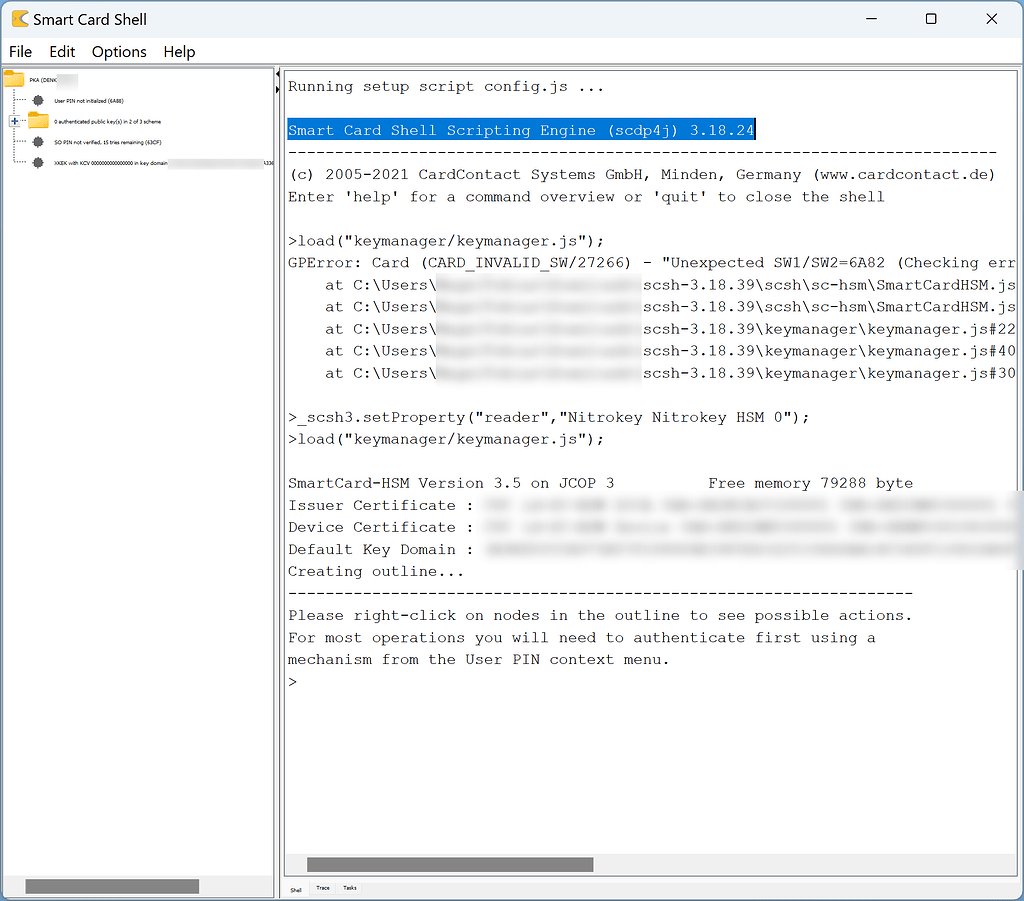Click the scrollbar under the outline panel
The width and height of the screenshot is (1024, 901).
pos(112,886)
